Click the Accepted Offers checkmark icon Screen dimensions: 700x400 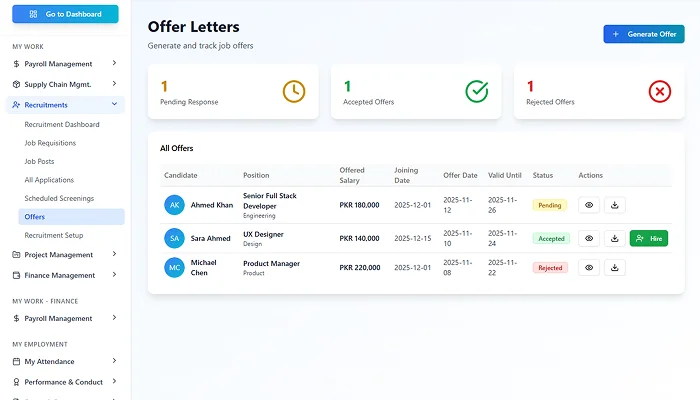477,91
